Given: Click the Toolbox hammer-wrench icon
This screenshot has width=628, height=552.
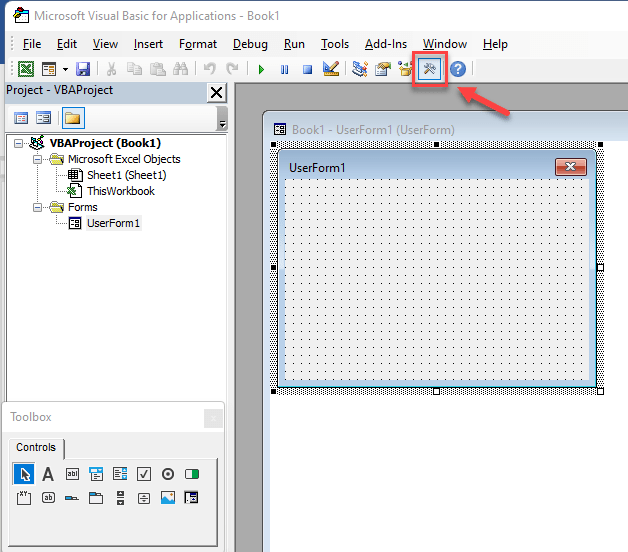Looking at the screenshot, I should (429, 69).
